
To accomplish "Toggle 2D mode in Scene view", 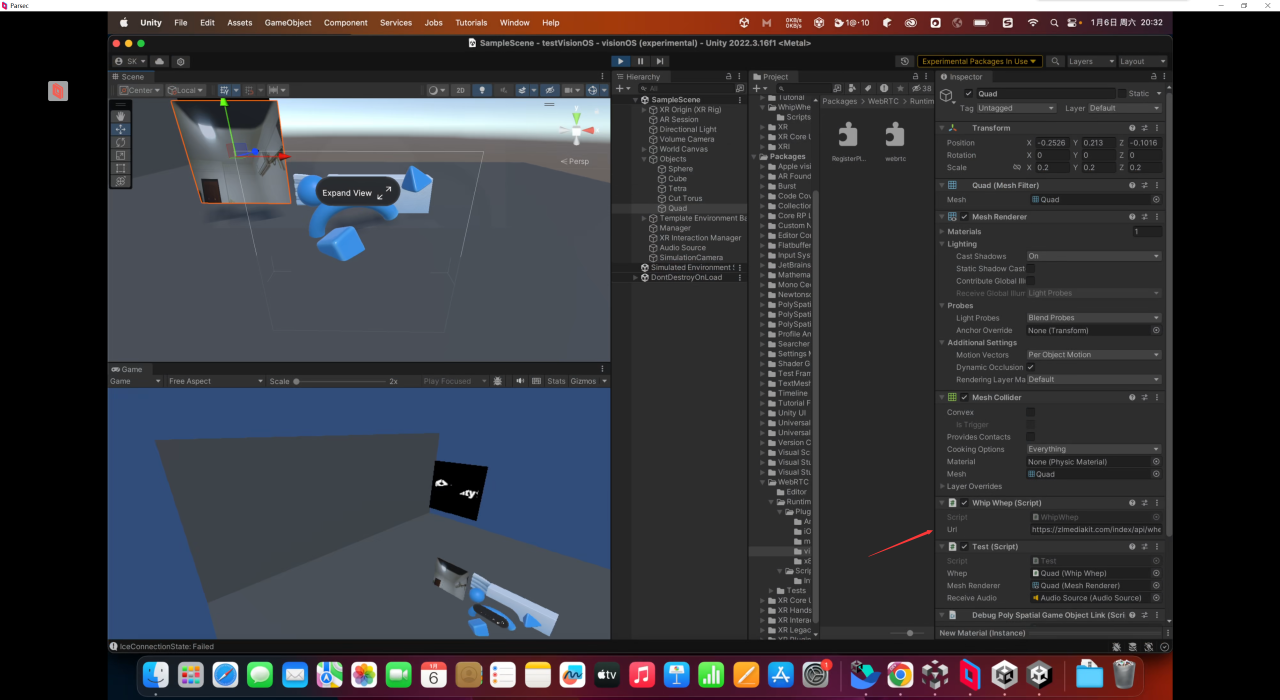I will pyautogui.click(x=460, y=90).
